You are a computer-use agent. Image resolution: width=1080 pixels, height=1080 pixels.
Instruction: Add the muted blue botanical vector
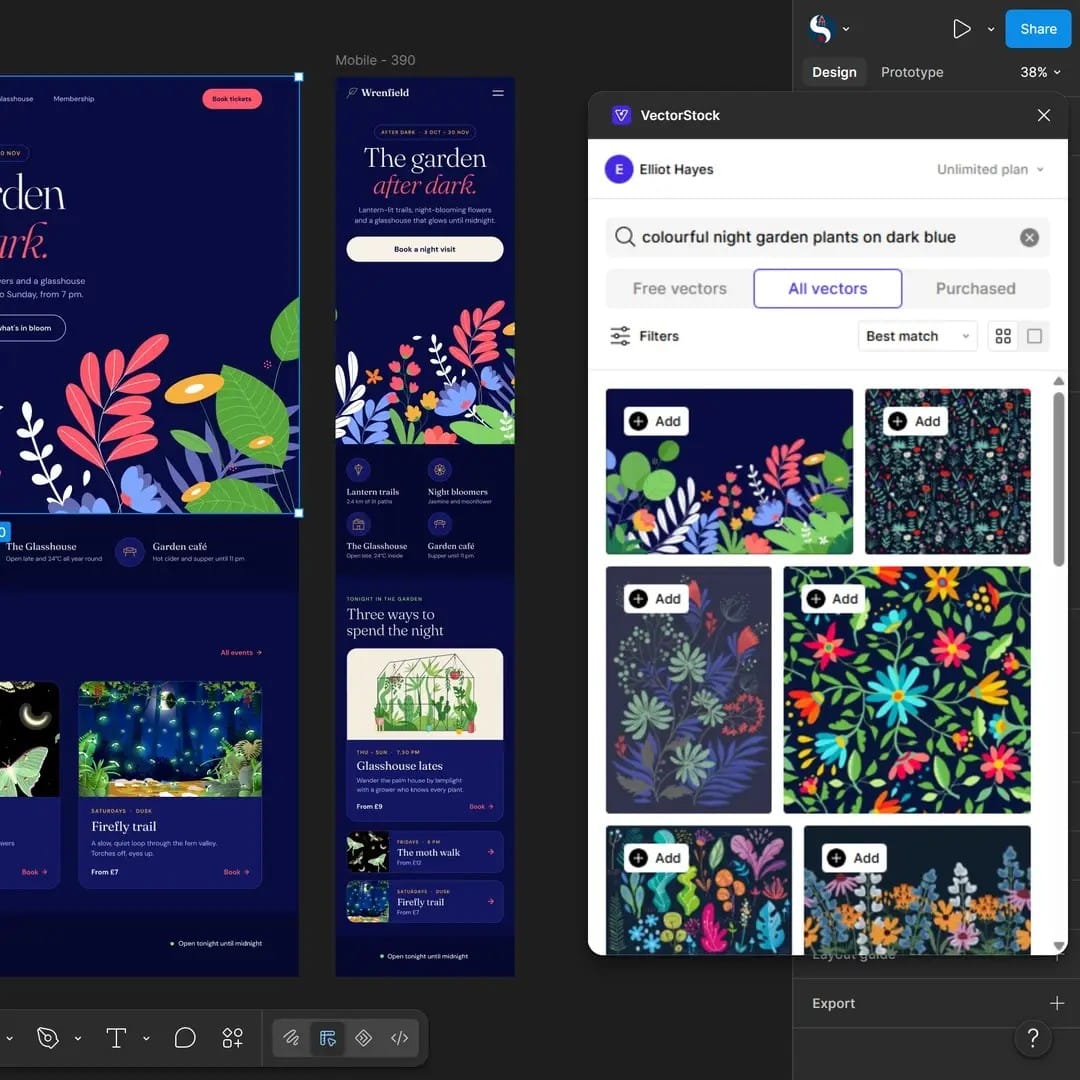coord(656,599)
